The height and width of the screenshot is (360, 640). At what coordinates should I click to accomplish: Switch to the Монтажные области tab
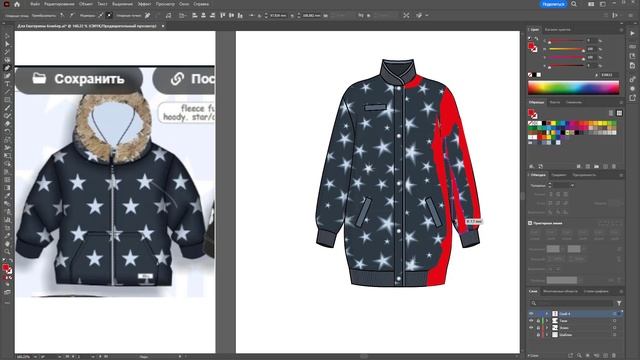(x=560, y=291)
